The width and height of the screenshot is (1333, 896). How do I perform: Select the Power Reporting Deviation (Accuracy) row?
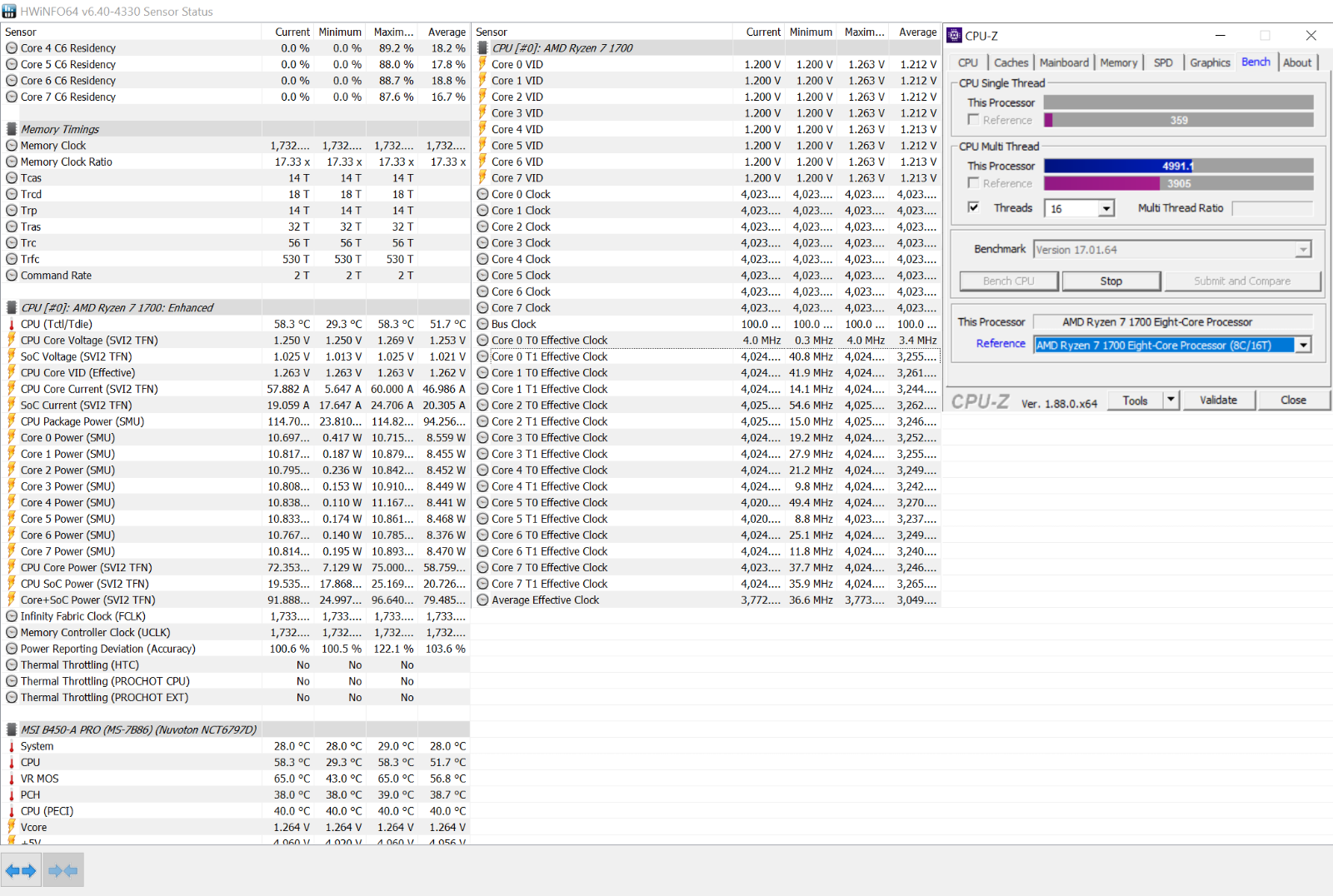tap(236, 649)
